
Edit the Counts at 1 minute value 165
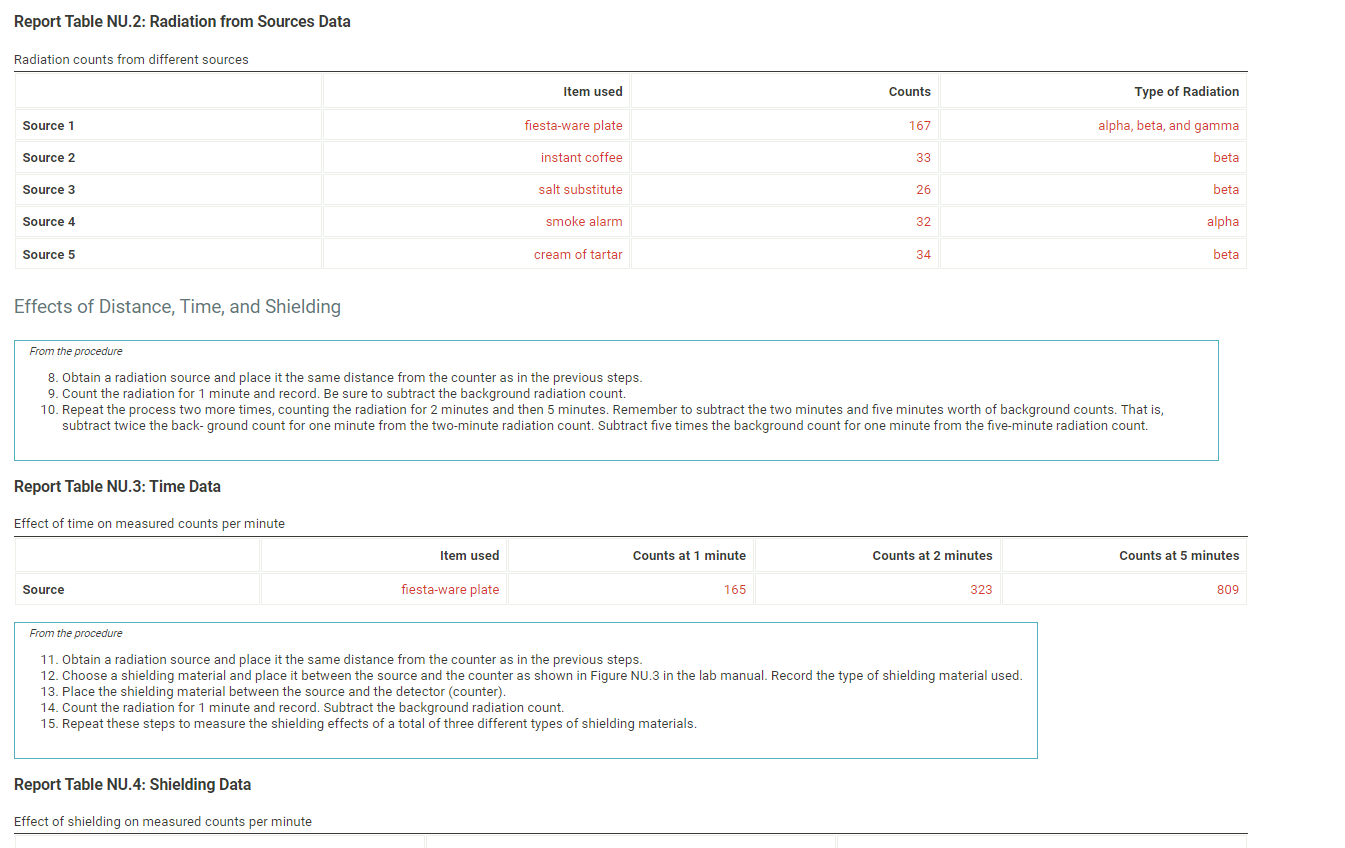tap(735, 589)
